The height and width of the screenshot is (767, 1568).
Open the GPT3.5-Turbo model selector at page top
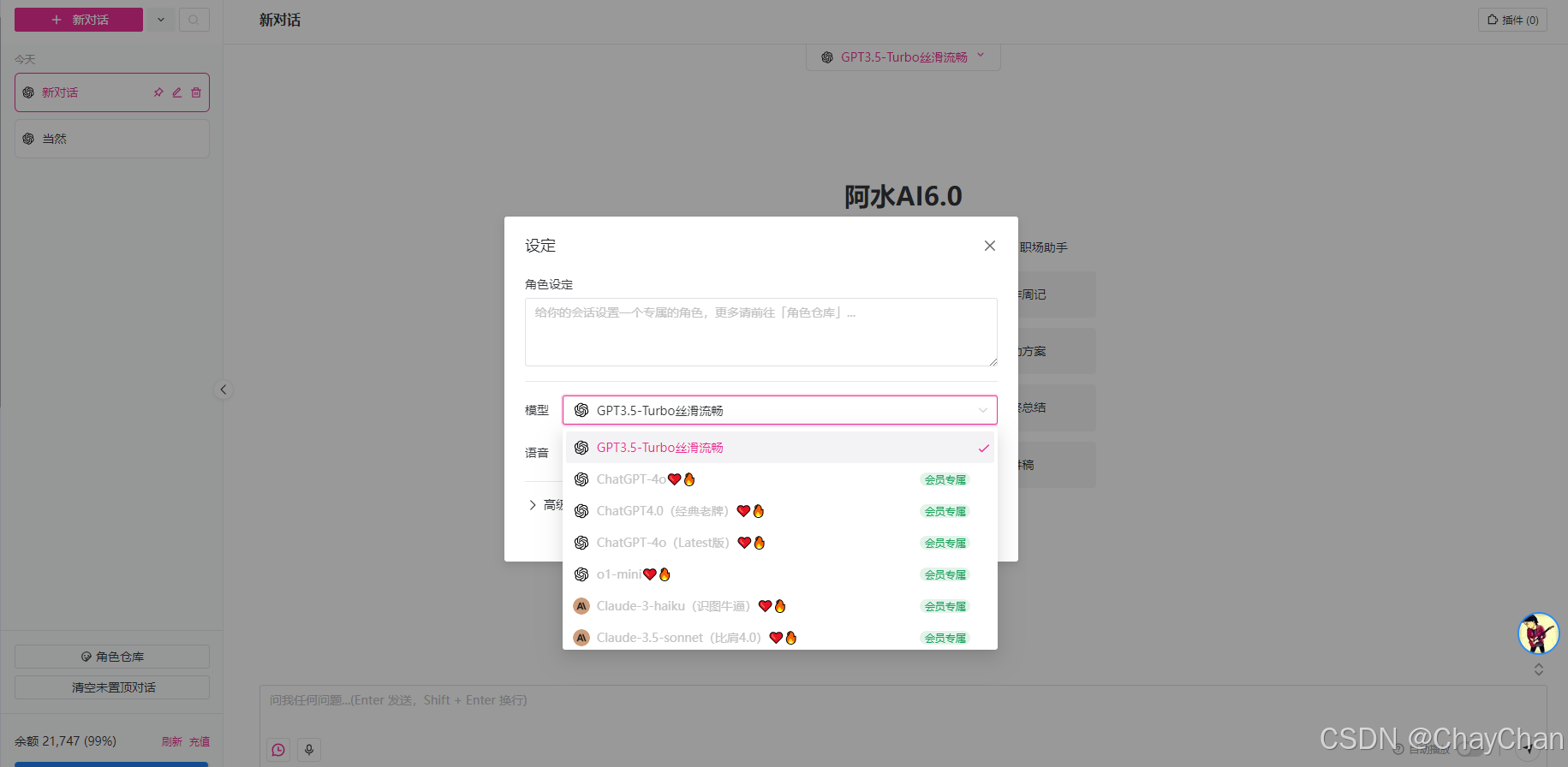(x=903, y=57)
